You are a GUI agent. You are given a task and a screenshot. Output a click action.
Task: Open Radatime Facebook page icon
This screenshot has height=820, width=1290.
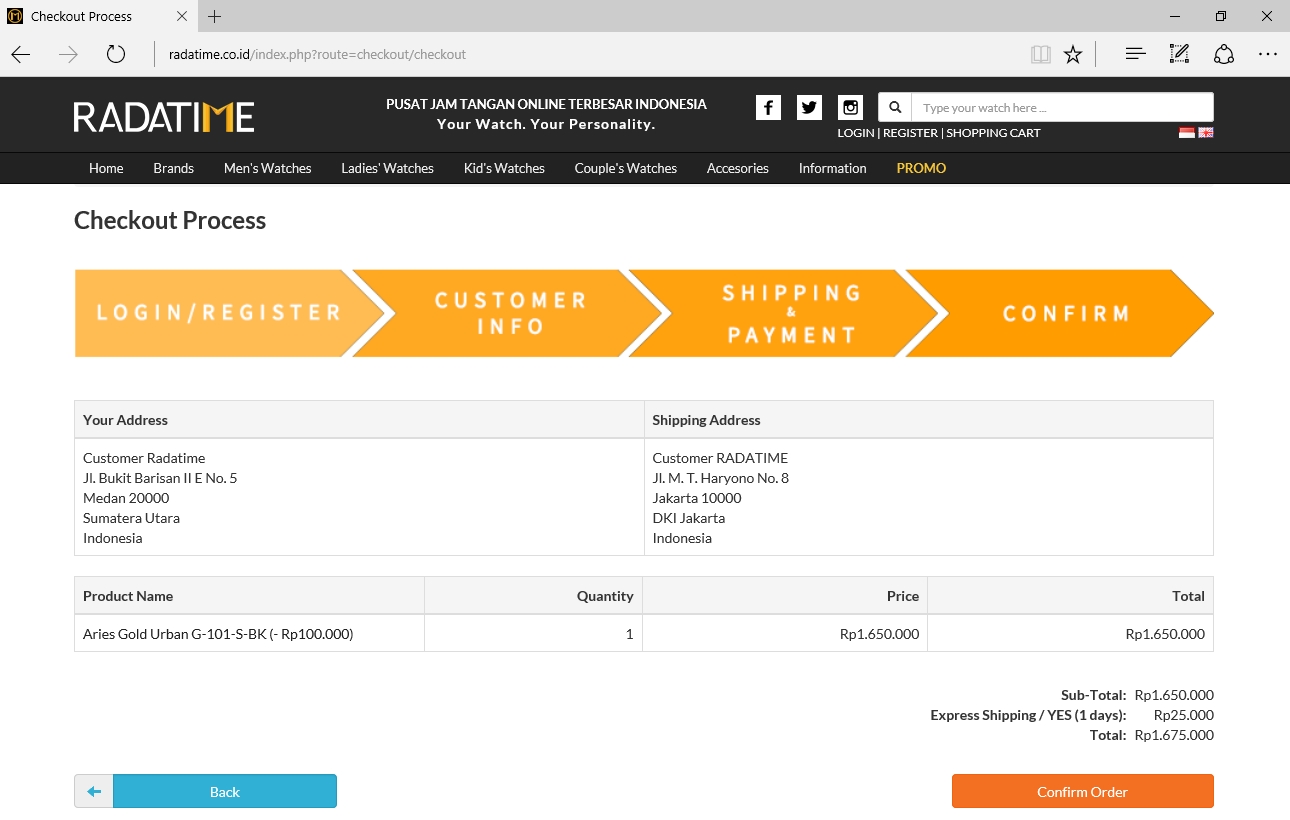pos(768,108)
